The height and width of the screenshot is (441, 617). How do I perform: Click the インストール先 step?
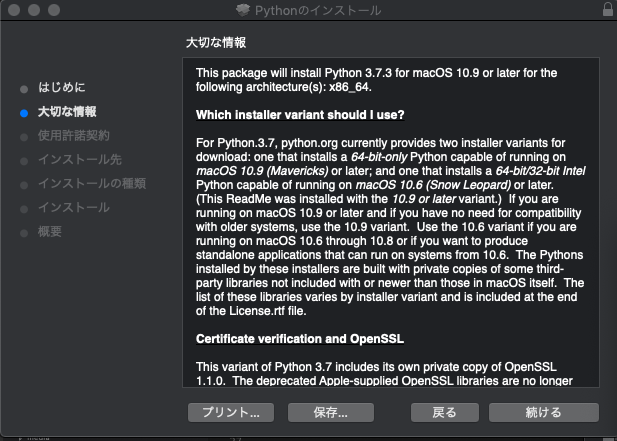click(x=79, y=159)
